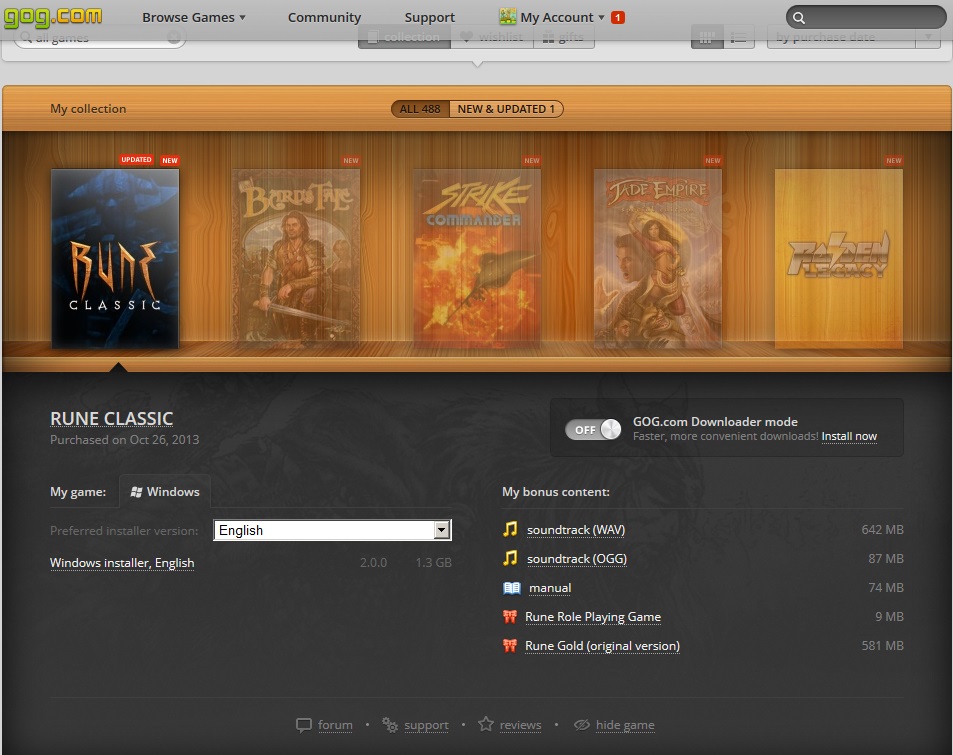This screenshot has width=953, height=755.
Task: Click the gog.com logo
Action: pos(53,16)
